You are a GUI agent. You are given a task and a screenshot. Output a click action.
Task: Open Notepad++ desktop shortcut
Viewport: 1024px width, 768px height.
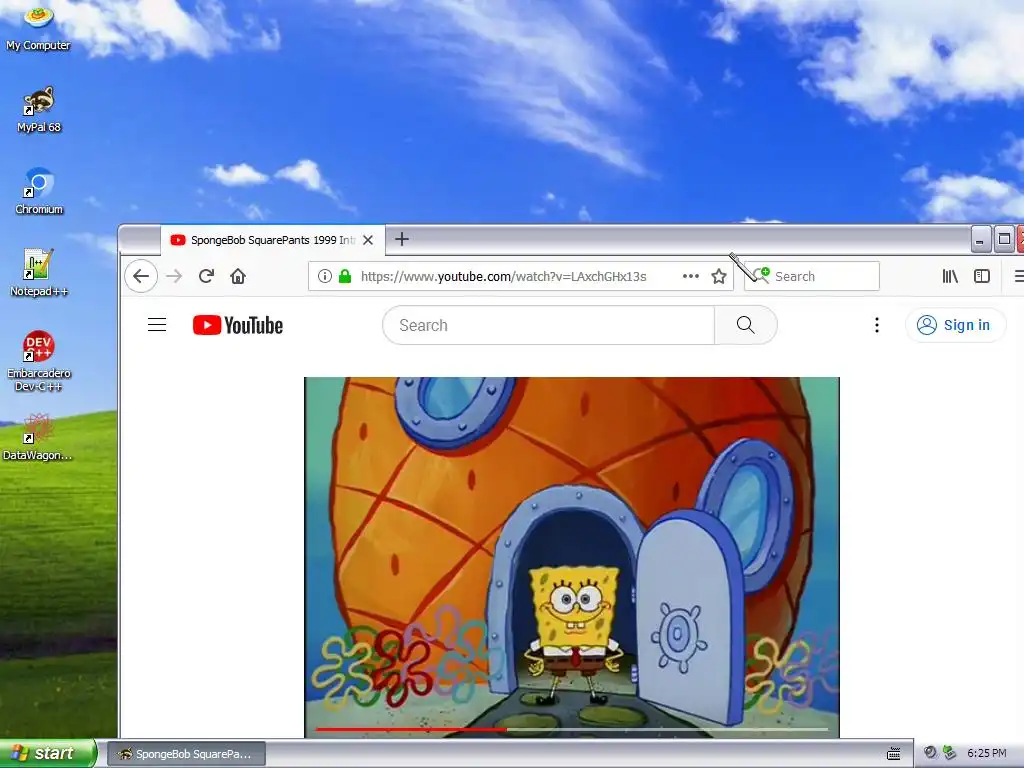tap(39, 272)
